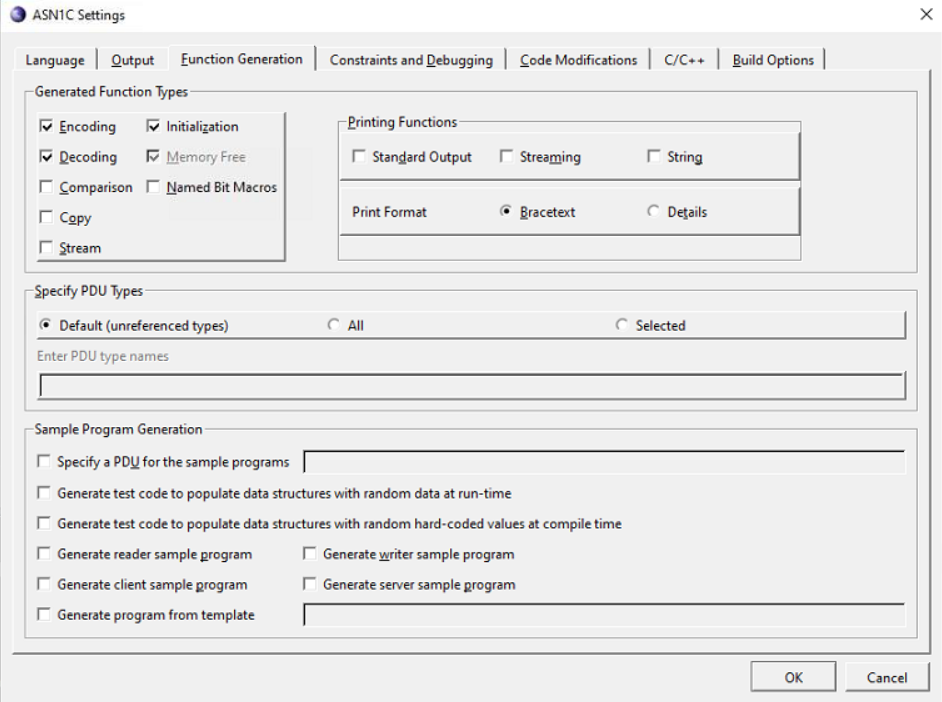Click the template path input field

coord(604,615)
